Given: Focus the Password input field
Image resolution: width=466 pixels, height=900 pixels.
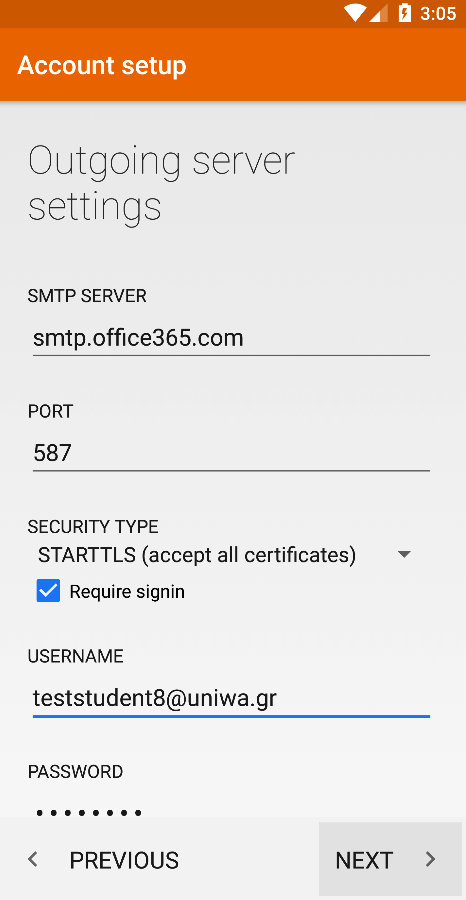Looking at the screenshot, I should (x=231, y=809).
